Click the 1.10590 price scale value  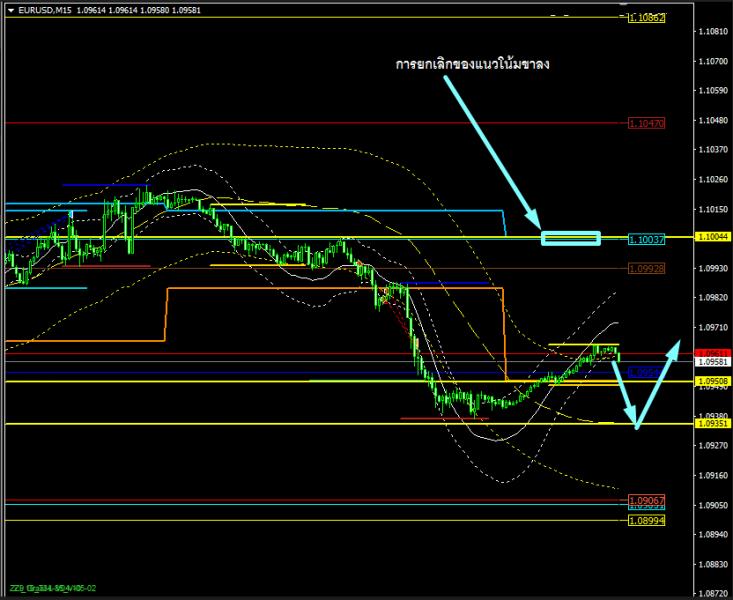click(x=713, y=90)
